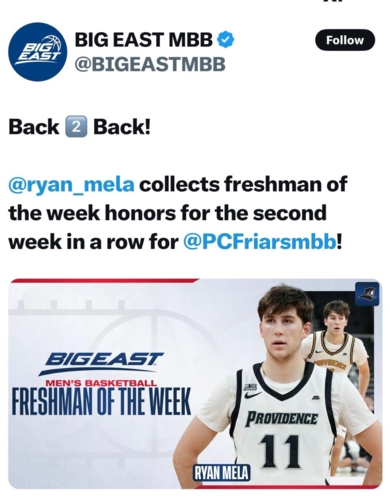Click the MEN'S BASKETBALL red text

[x=101, y=383]
